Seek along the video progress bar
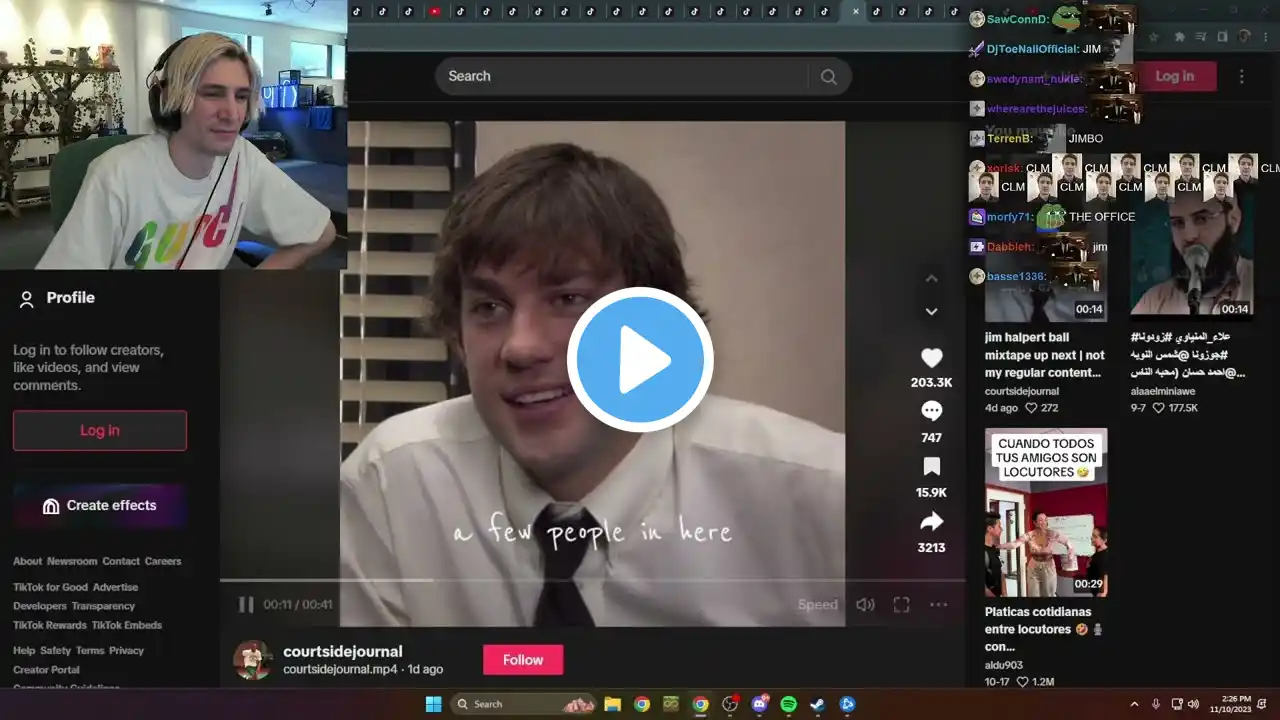 coord(593,580)
